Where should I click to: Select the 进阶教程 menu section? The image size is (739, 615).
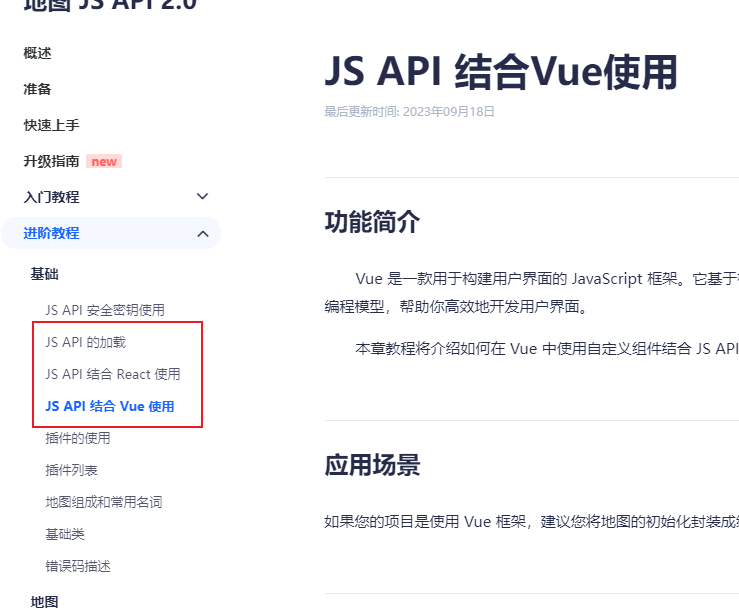pos(52,233)
